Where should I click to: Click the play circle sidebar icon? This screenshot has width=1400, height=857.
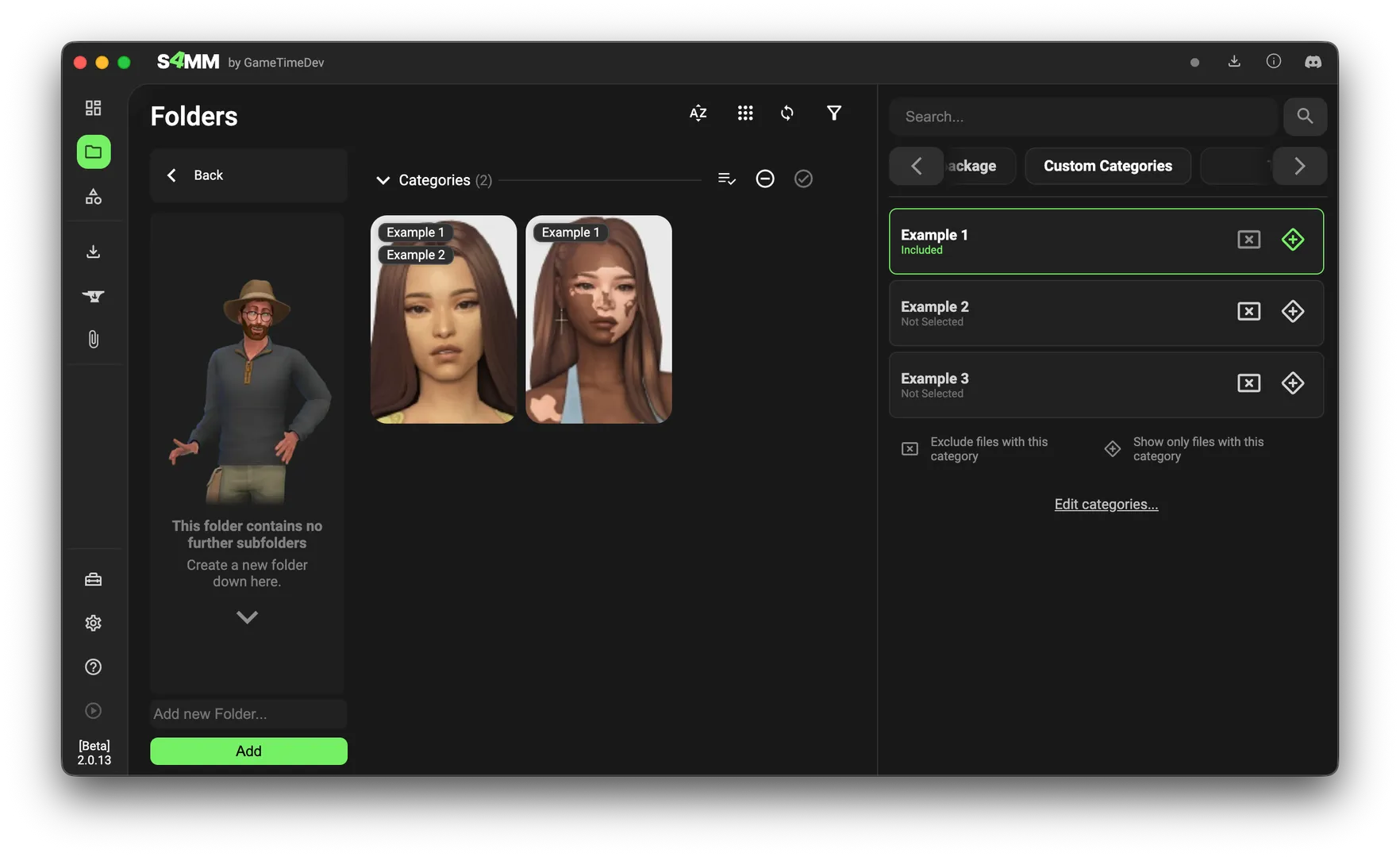tap(94, 710)
